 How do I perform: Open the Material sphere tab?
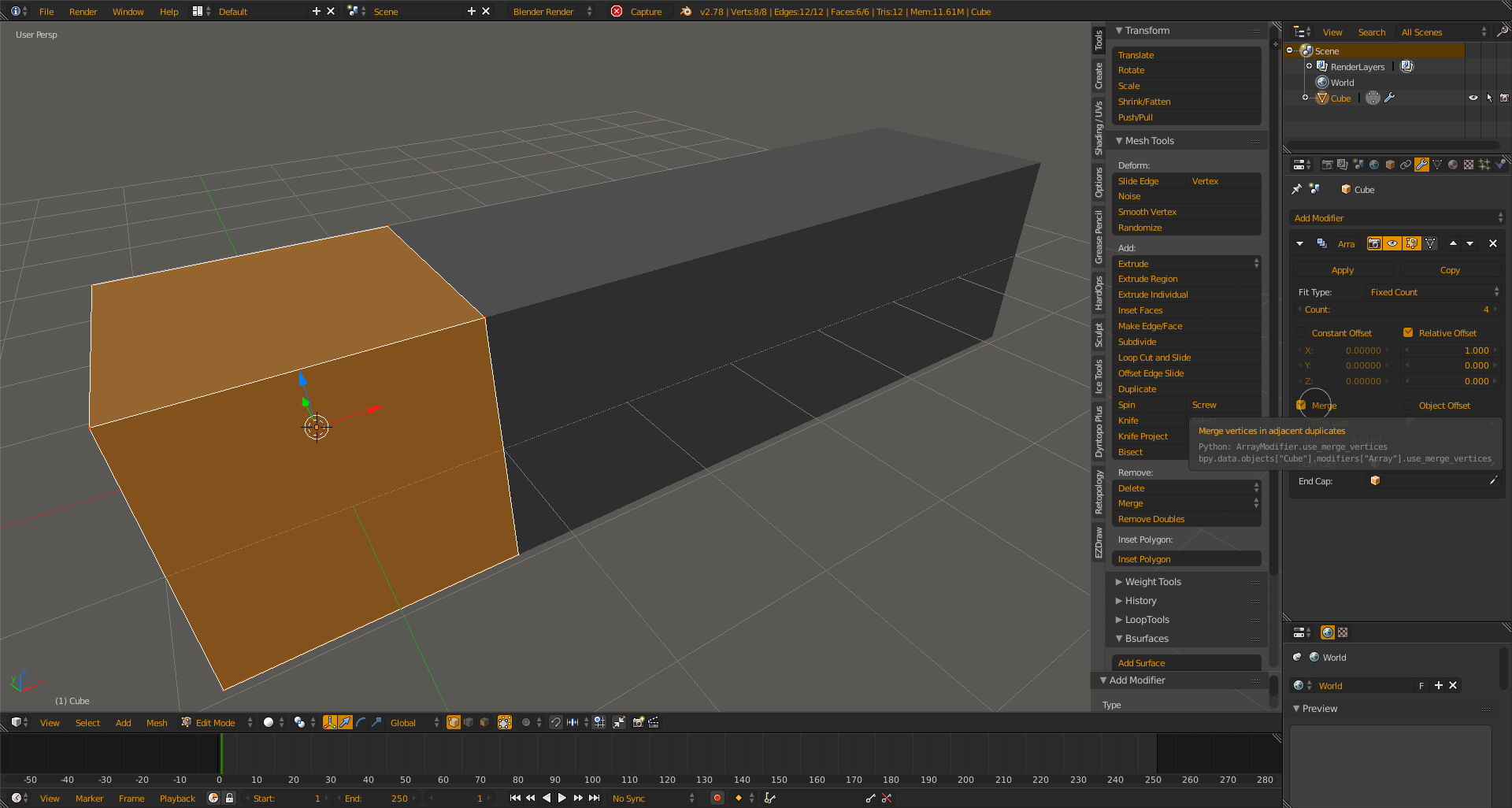pos(1453,165)
